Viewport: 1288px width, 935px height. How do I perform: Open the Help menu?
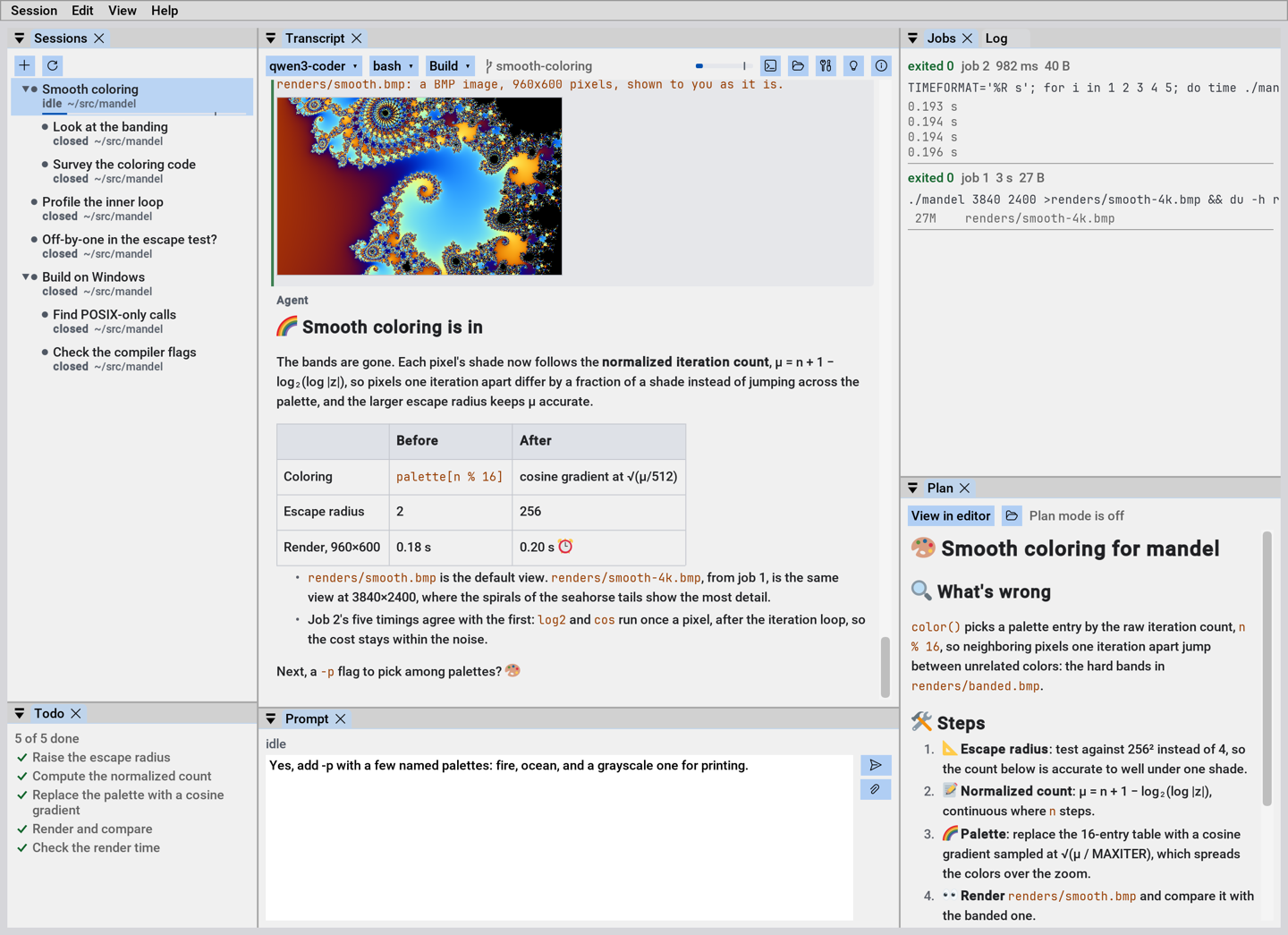165,11
